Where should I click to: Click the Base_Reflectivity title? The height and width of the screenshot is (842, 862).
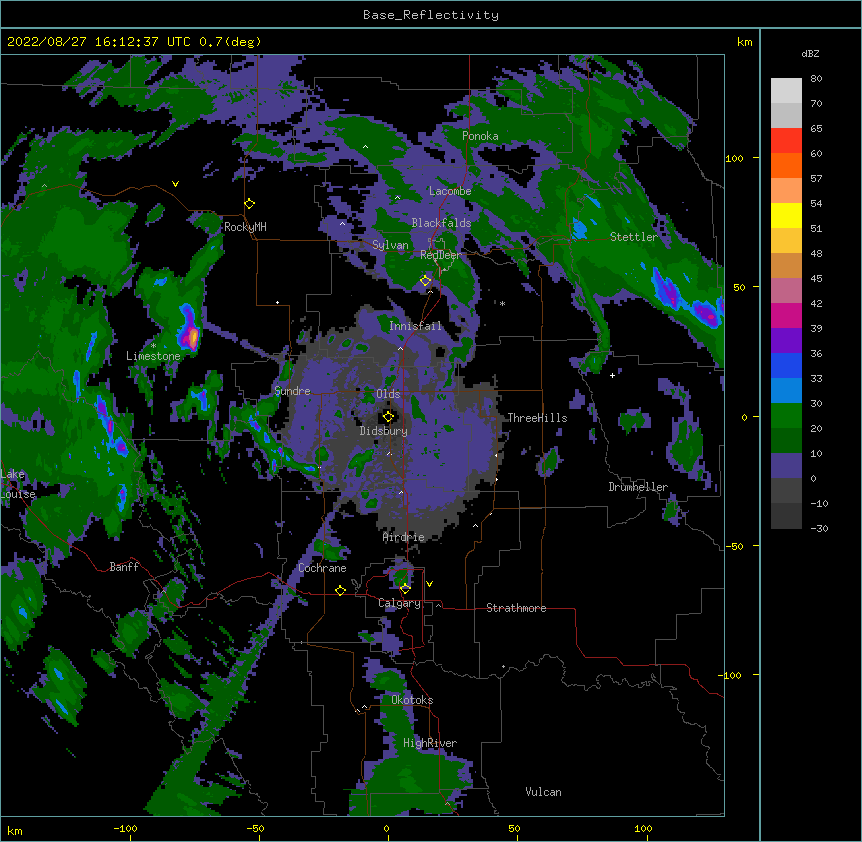pyautogui.click(x=431, y=15)
